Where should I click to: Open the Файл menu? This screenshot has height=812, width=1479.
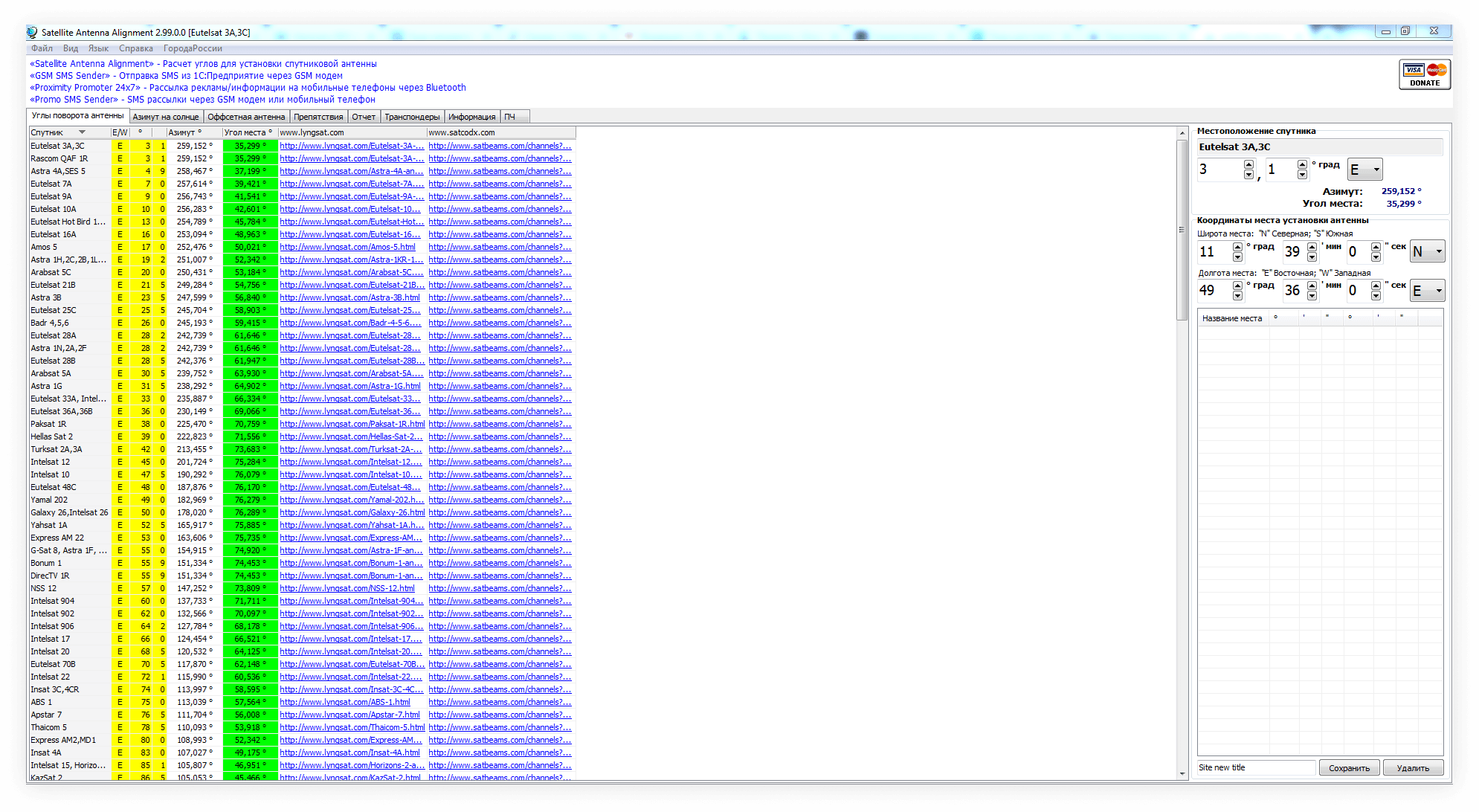tap(42, 48)
